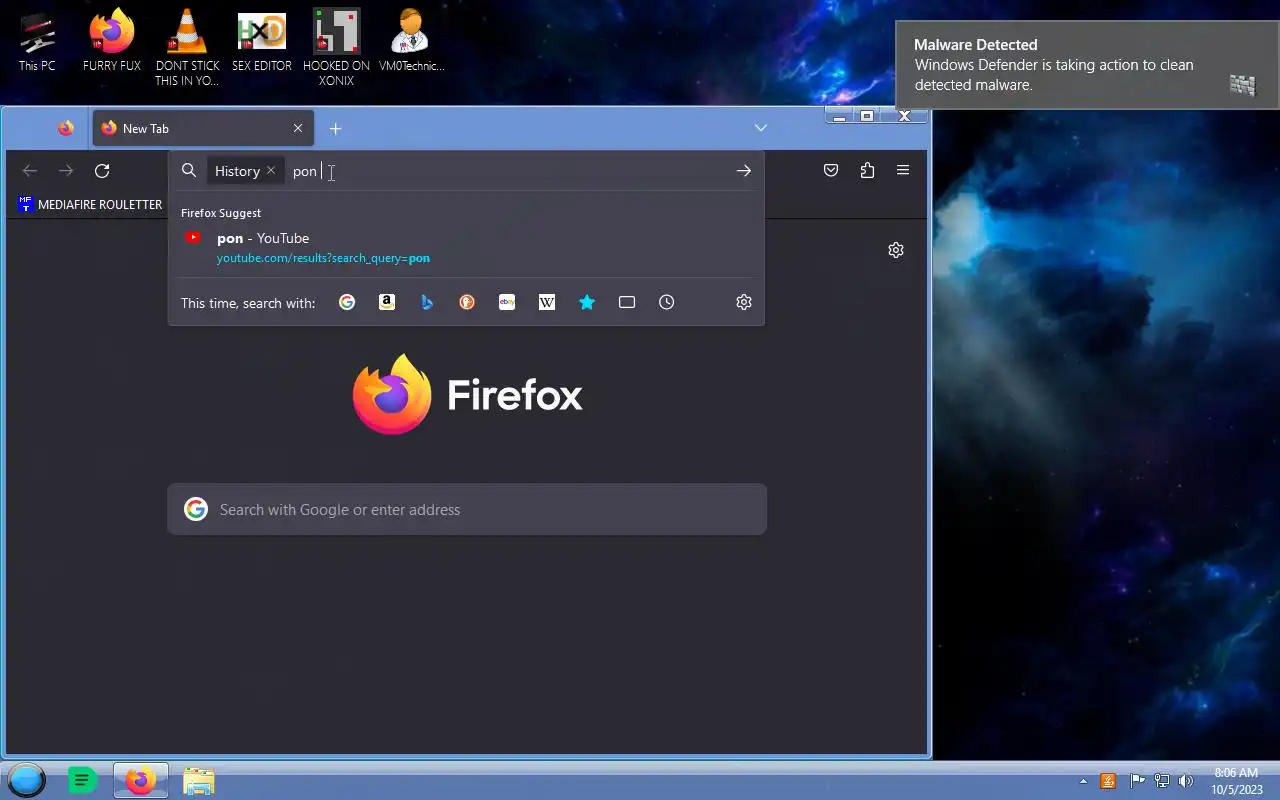
Task: Open File Explorer on taskbar
Action: tap(199, 780)
